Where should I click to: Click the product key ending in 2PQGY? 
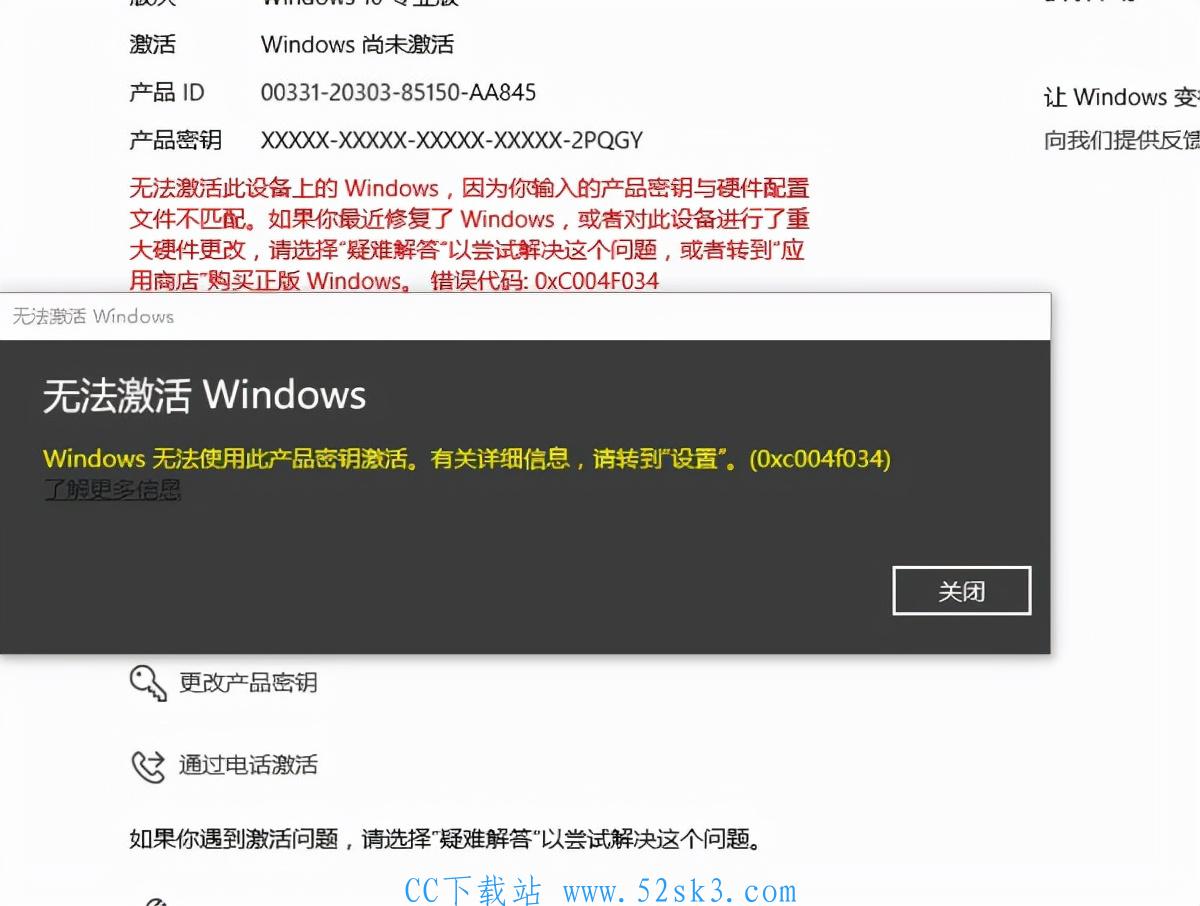(452, 140)
